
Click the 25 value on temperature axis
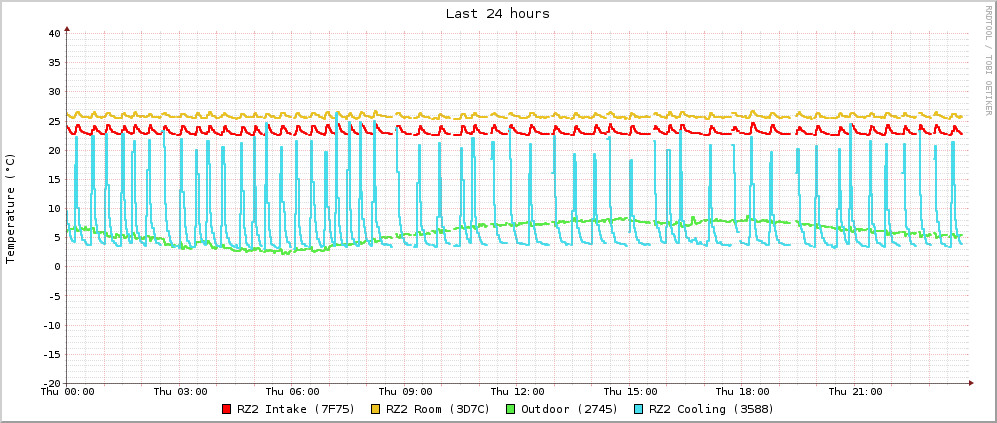tap(54, 121)
